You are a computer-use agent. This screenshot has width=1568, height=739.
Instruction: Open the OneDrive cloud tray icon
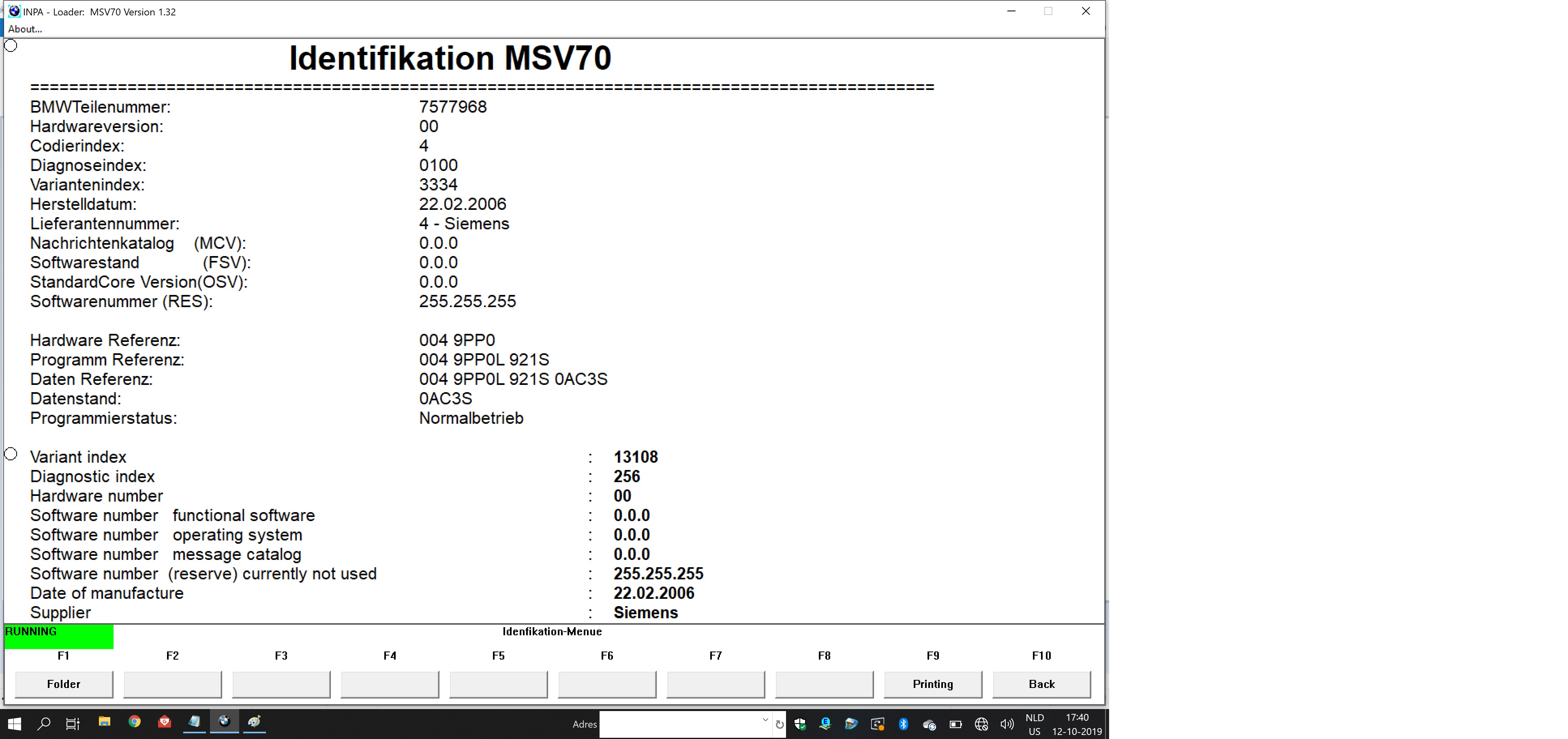[x=930, y=724]
